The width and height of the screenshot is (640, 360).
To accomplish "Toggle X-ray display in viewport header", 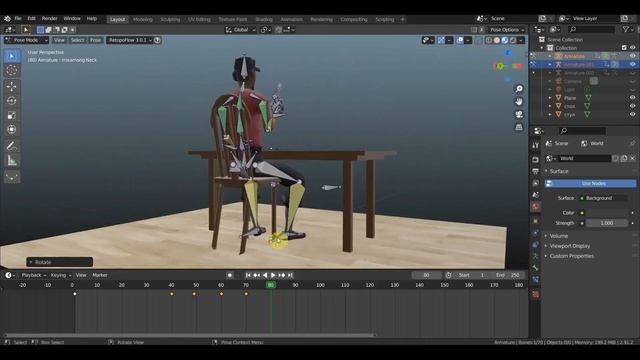I will (x=478, y=40).
